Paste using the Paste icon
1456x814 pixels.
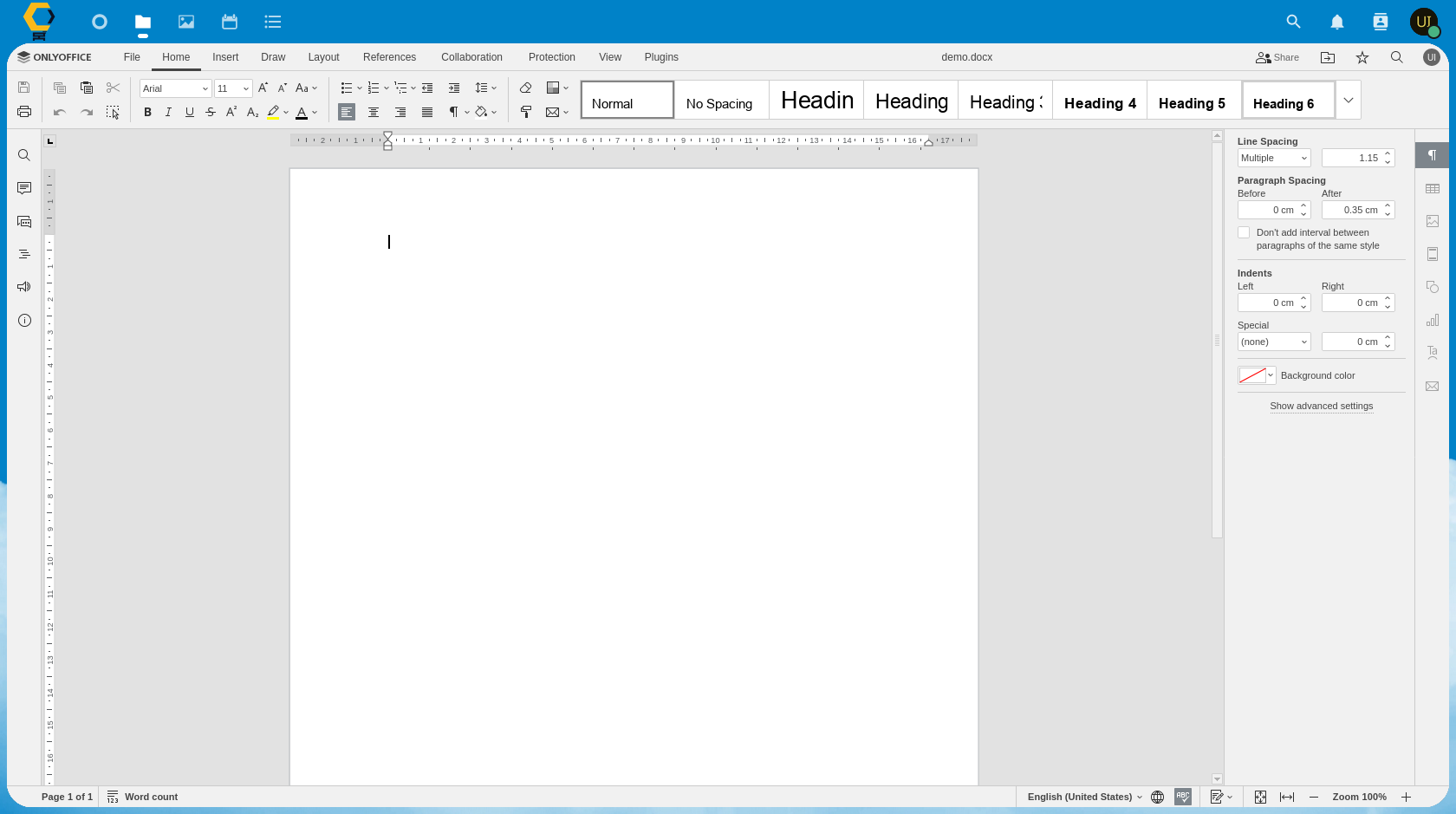point(87,88)
